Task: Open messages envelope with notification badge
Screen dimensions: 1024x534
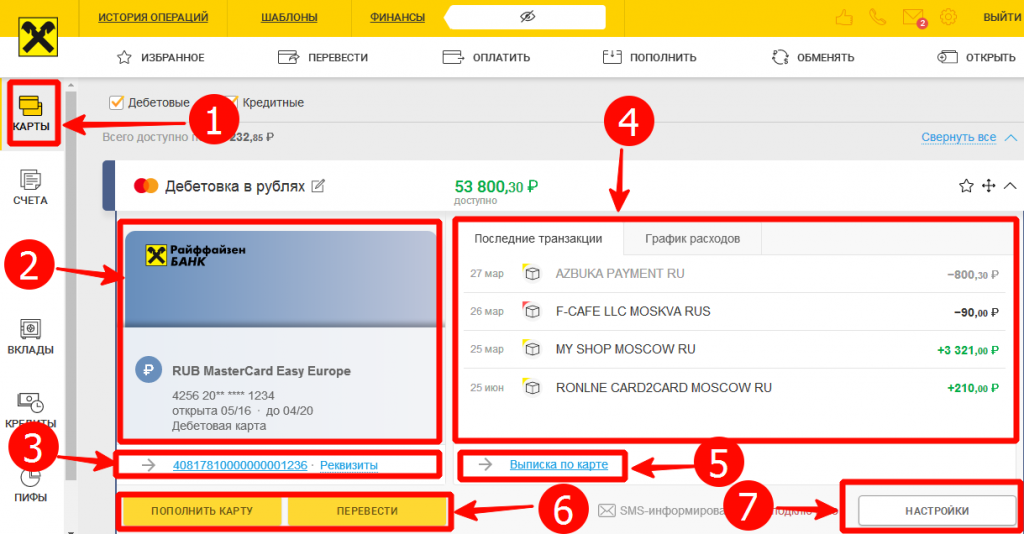Action: [912, 17]
